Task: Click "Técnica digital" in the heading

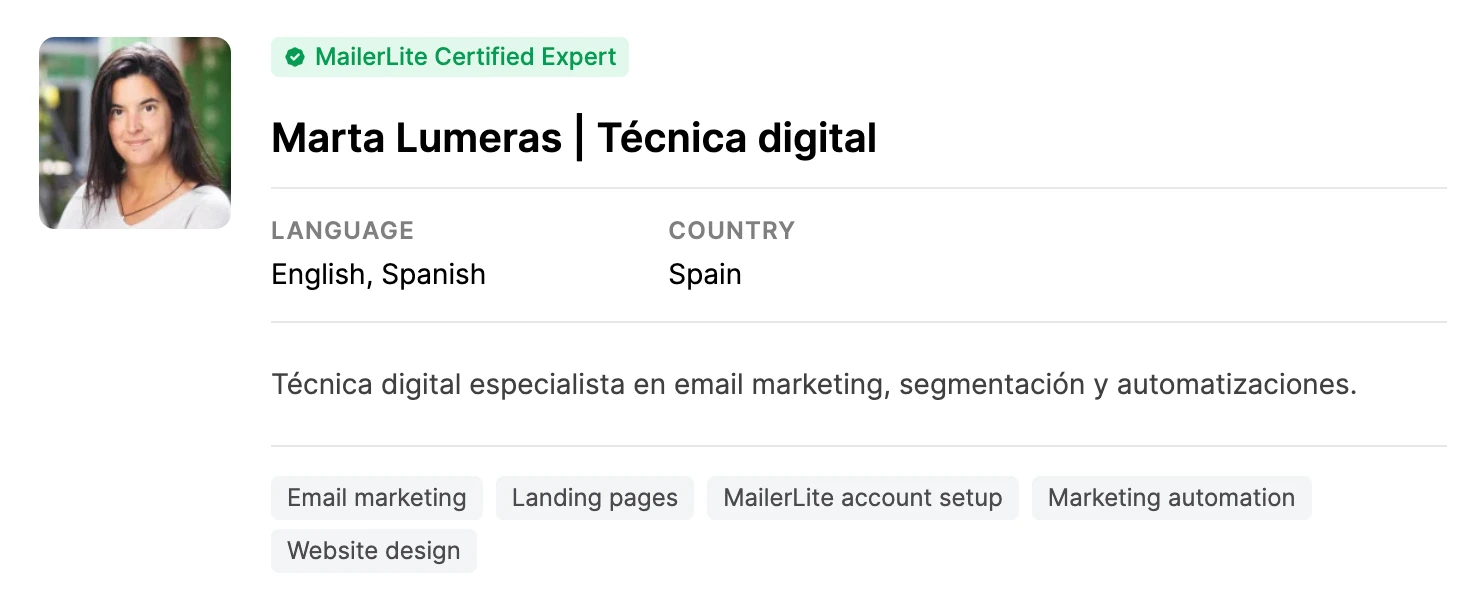Action: click(x=737, y=138)
